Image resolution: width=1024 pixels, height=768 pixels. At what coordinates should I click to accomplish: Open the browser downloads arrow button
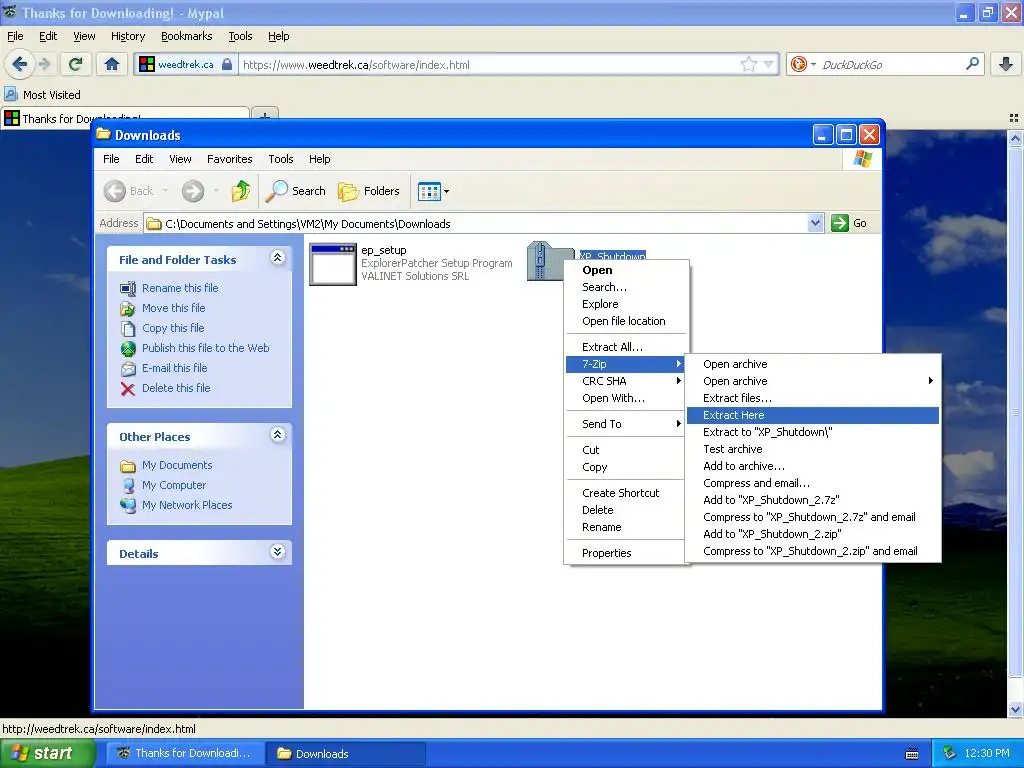1006,64
